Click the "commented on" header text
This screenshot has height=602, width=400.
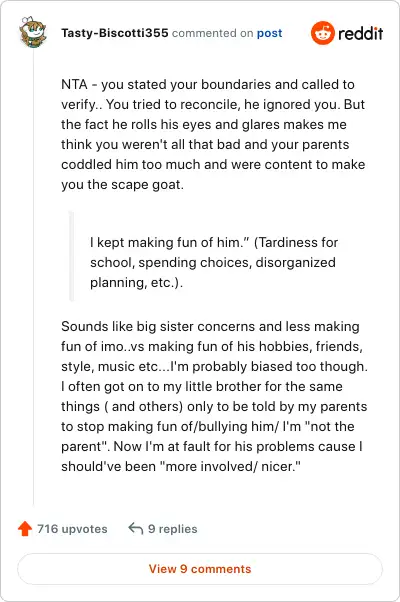click(x=212, y=33)
